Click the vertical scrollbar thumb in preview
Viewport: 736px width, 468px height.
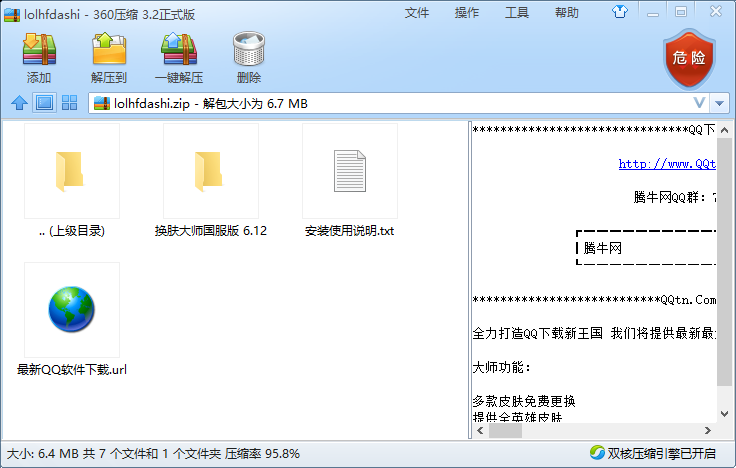coord(724,261)
